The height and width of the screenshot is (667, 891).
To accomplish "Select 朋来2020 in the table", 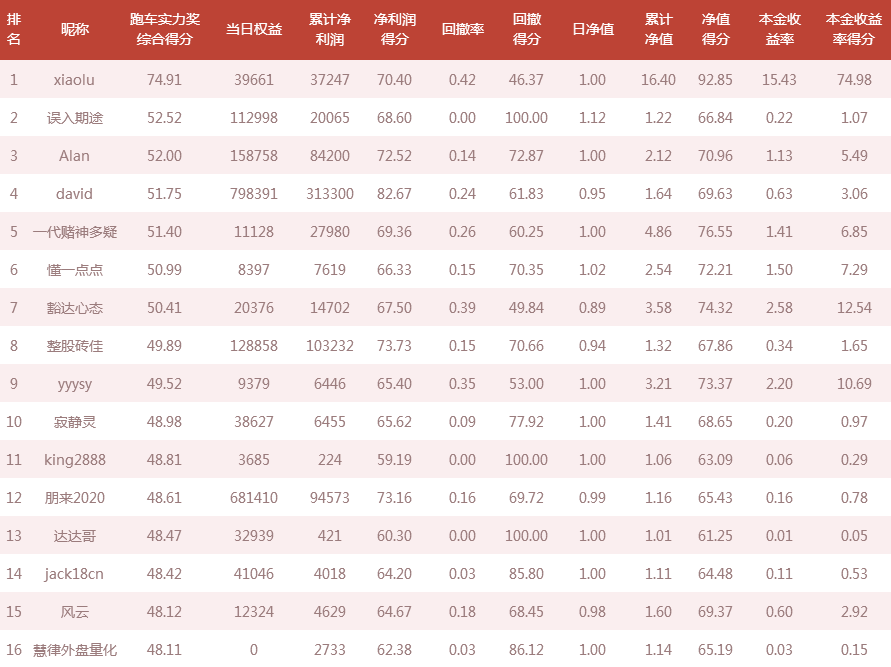I will point(74,498).
